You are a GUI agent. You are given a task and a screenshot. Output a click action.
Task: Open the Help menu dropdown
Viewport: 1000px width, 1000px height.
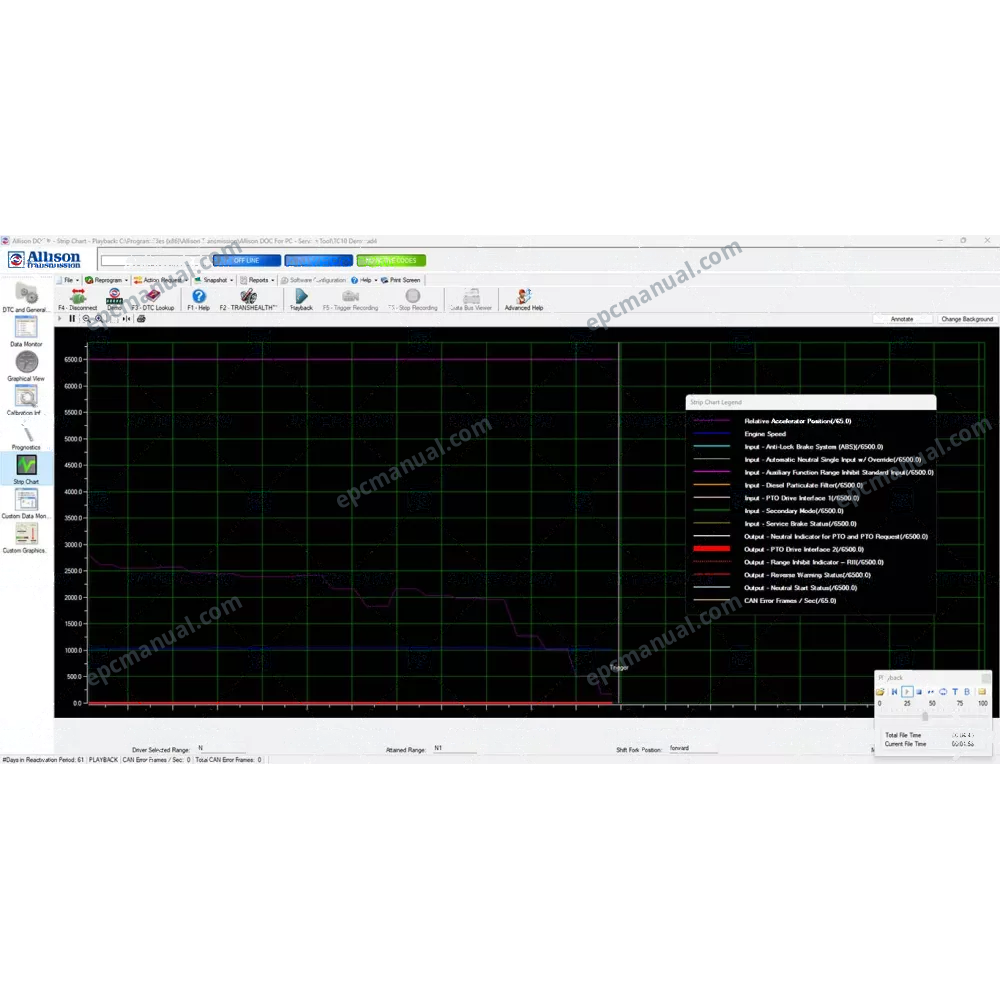coord(364,280)
